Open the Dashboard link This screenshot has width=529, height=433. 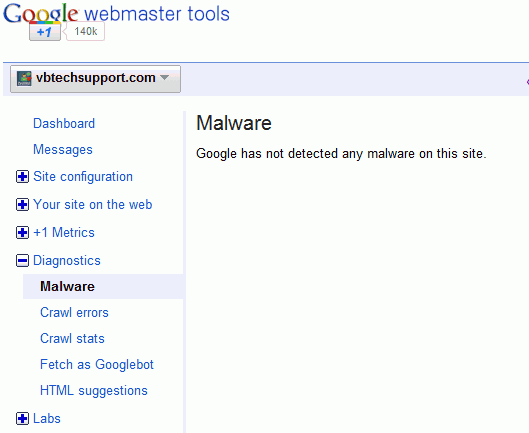click(x=64, y=124)
